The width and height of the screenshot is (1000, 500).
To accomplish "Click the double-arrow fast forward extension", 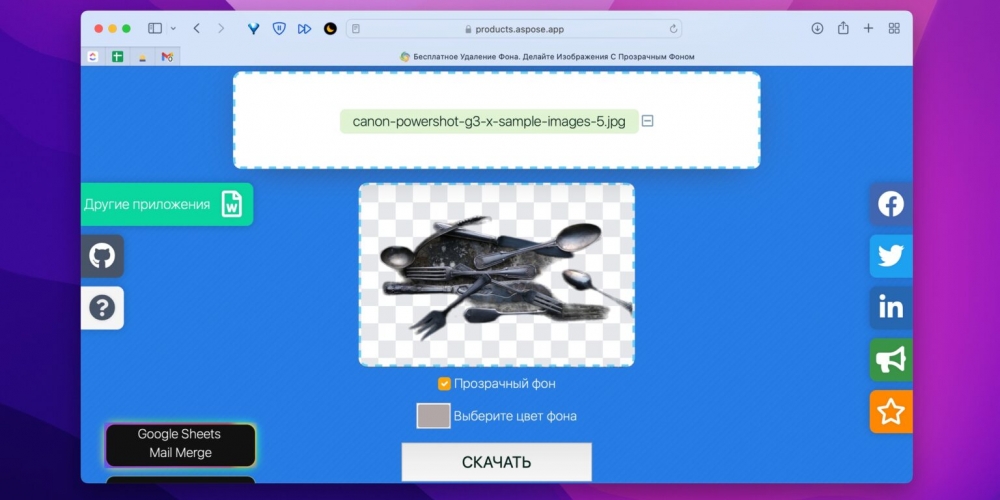I will click(304, 29).
